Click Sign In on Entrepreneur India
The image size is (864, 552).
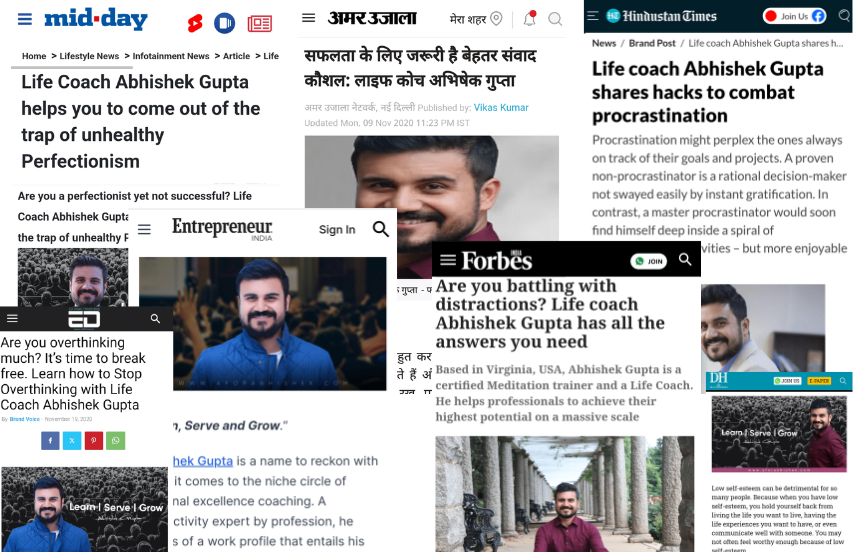(x=337, y=230)
